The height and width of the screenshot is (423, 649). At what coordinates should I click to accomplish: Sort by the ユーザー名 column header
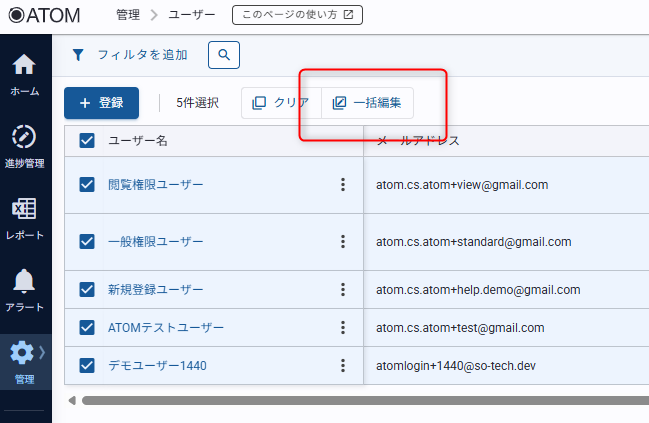tap(137, 141)
